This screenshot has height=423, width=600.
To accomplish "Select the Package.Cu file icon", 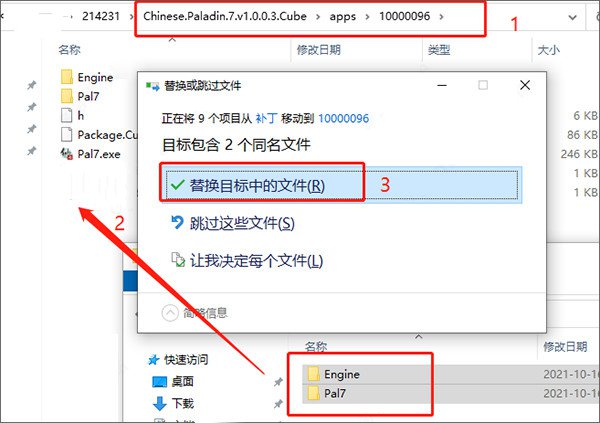I will click(67, 135).
